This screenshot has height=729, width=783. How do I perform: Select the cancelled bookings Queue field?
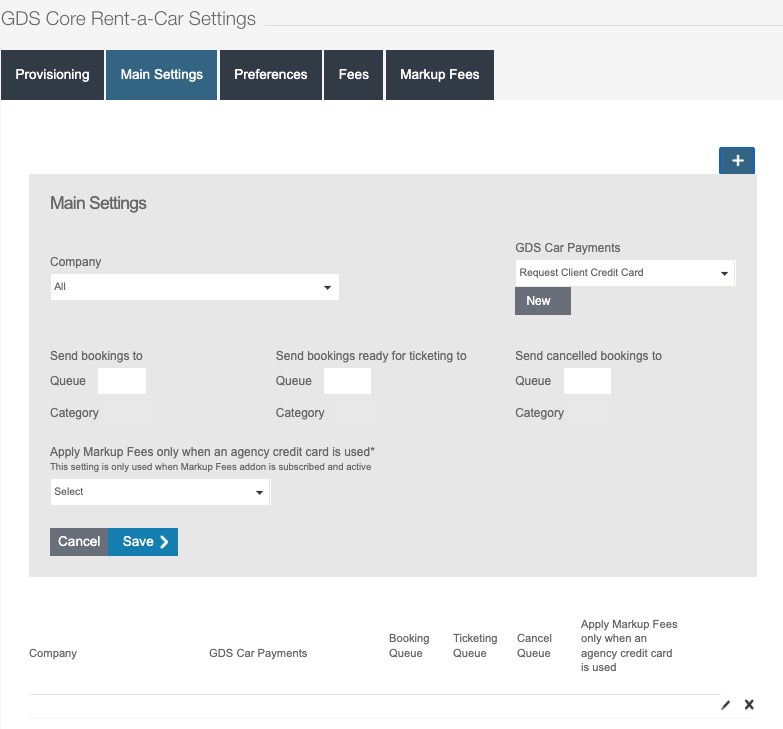pyautogui.click(x=587, y=381)
